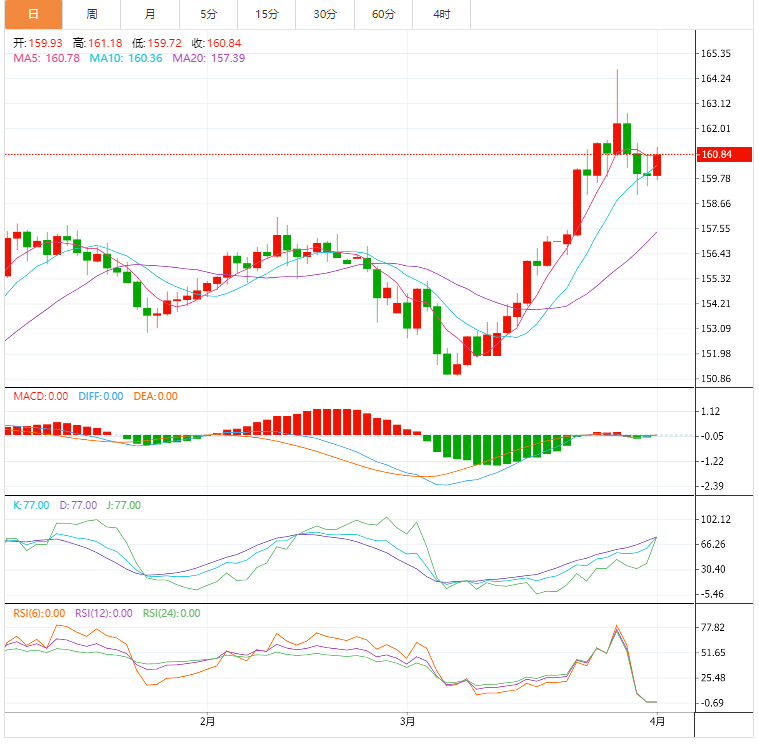Click the RSI(24) legend label

pos(171,613)
